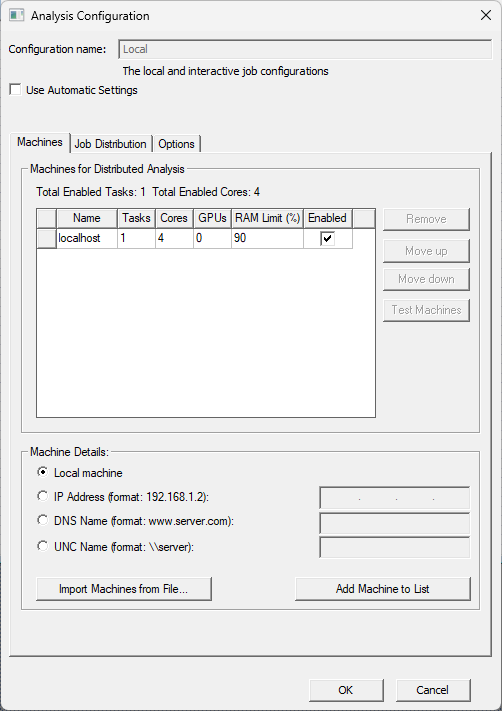Click the Test Machines button
Image resolution: width=502 pixels, height=711 pixels.
(426, 310)
